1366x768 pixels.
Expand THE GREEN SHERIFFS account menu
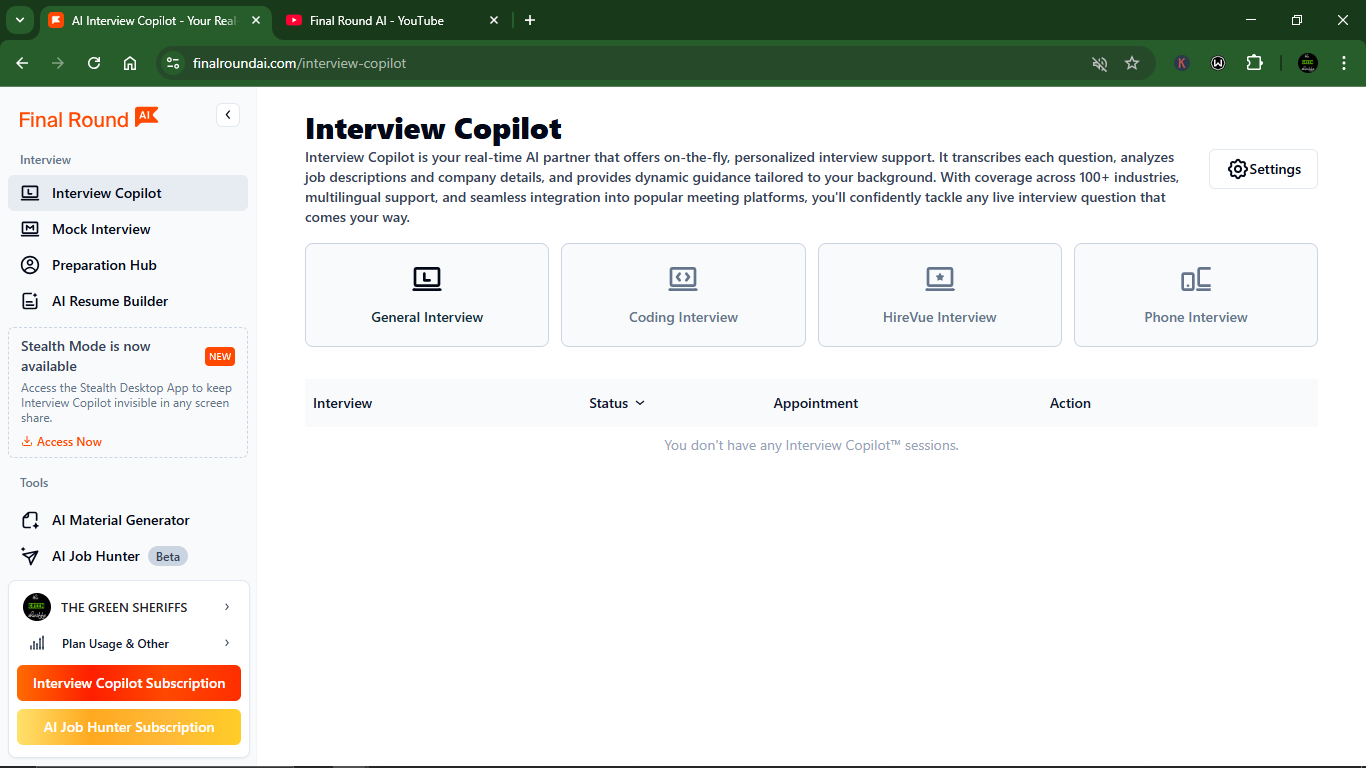click(128, 607)
